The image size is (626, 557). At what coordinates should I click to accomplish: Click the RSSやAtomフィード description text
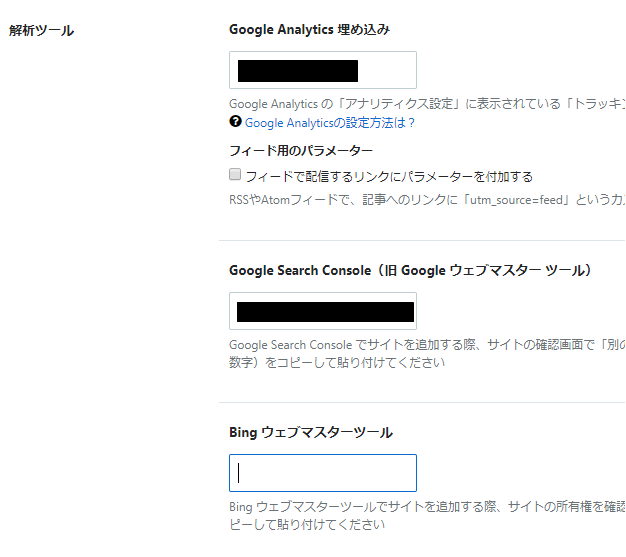[427, 200]
